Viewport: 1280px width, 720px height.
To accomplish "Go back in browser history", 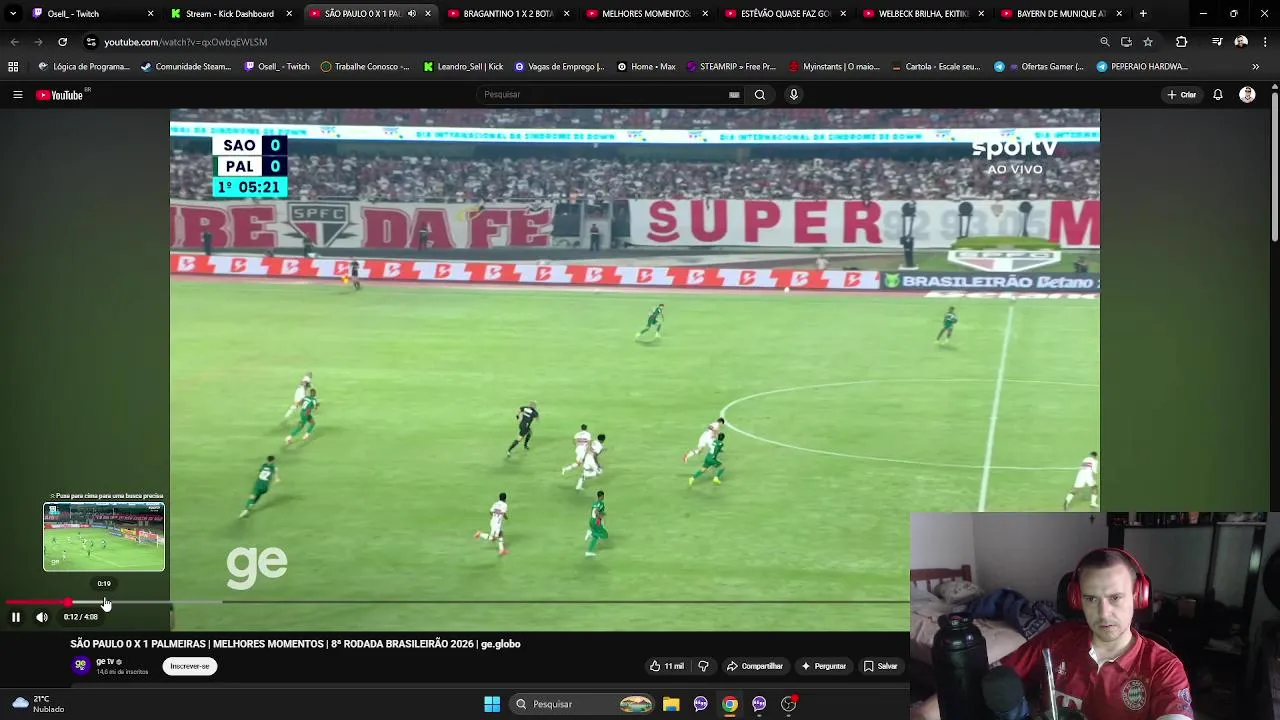I will pyautogui.click(x=14, y=42).
